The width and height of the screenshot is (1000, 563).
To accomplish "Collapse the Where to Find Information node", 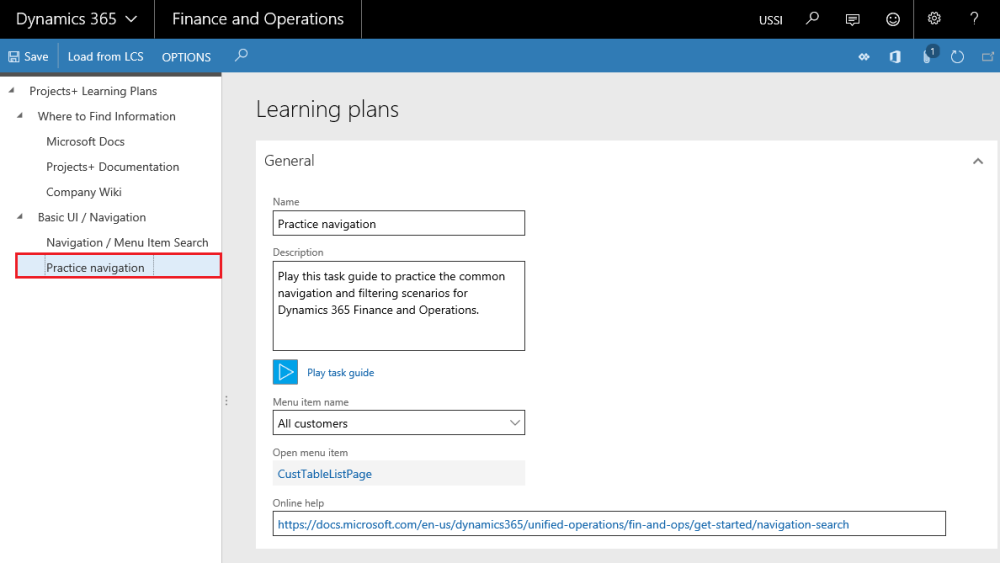I will click(20, 116).
